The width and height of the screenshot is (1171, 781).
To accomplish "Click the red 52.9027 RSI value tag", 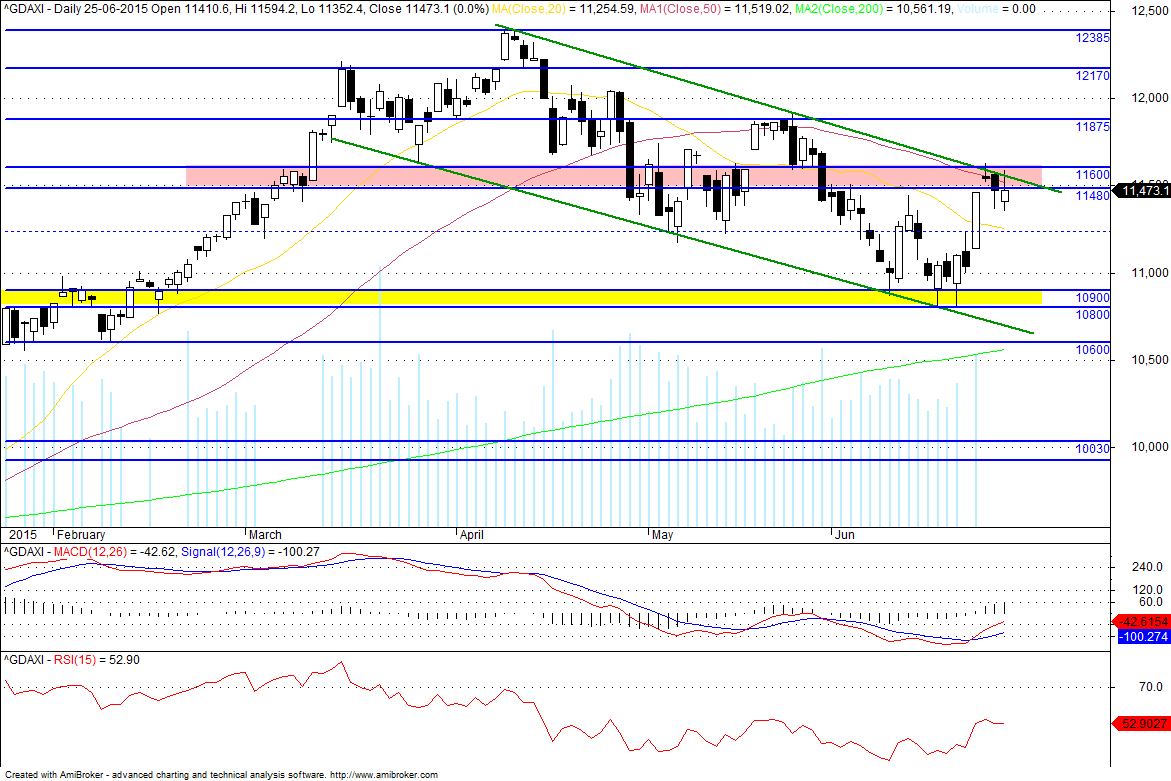I will [x=1142, y=724].
